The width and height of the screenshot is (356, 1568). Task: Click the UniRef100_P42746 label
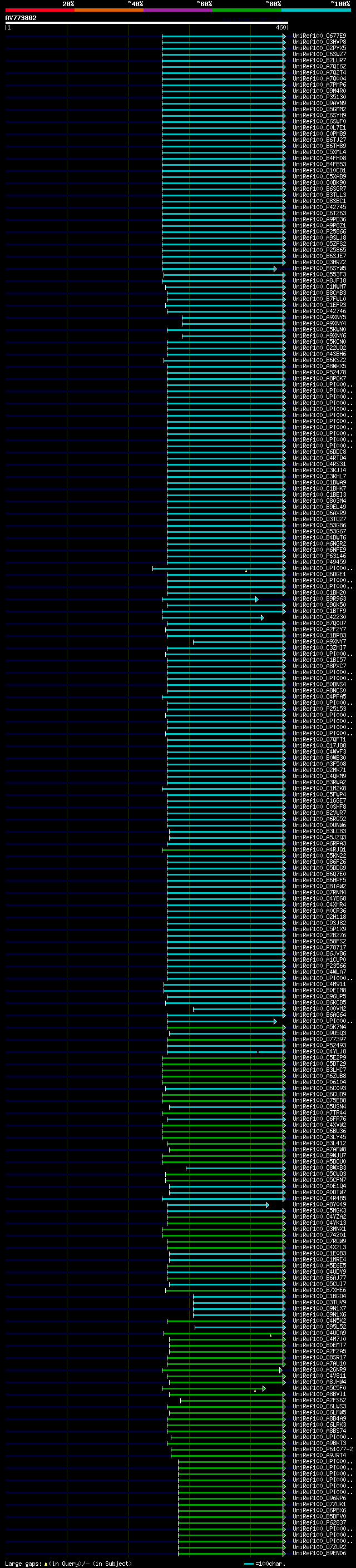pyautogui.click(x=319, y=311)
